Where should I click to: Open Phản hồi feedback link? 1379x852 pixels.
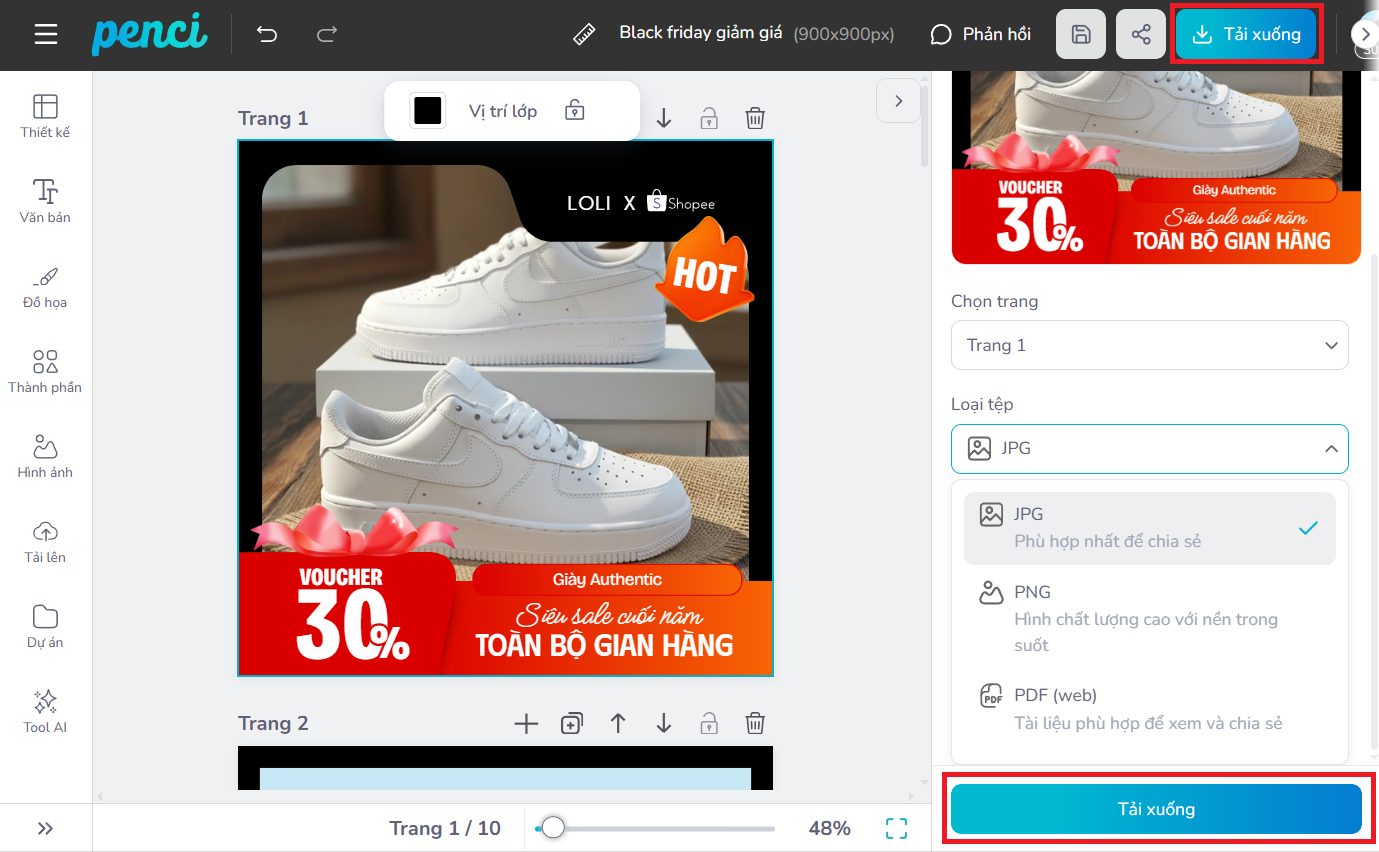point(980,35)
